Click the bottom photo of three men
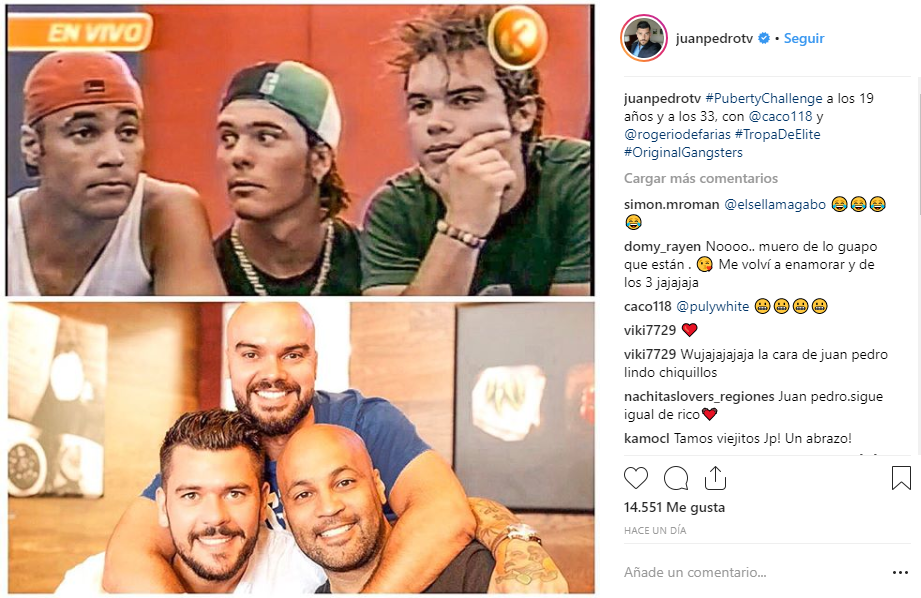Viewport: 921px width, 598px height. (300, 448)
